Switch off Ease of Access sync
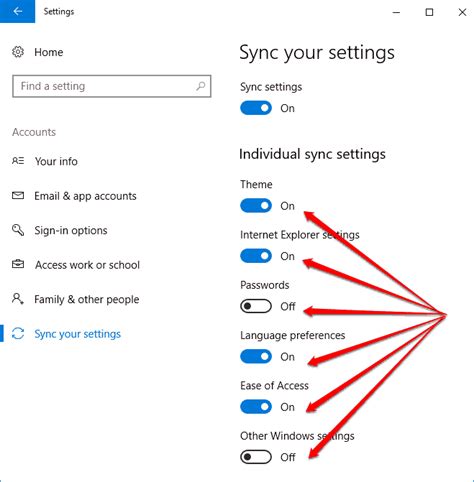This screenshot has height=482, width=474. coord(256,407)
